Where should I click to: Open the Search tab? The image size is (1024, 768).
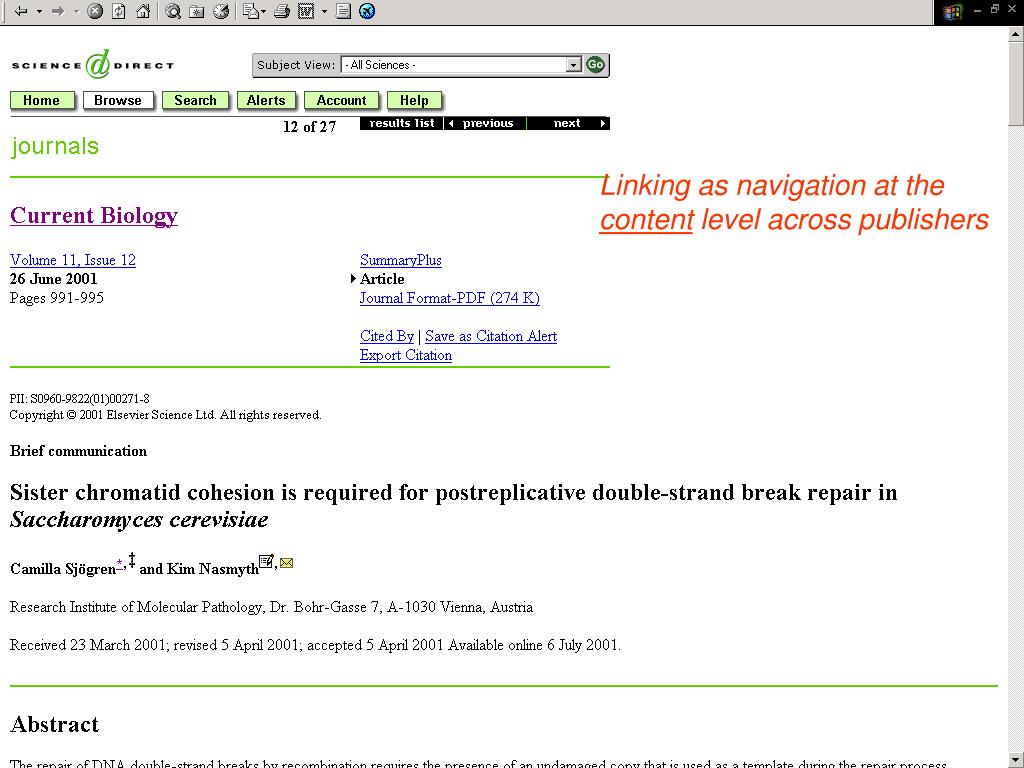pos(195,101)
